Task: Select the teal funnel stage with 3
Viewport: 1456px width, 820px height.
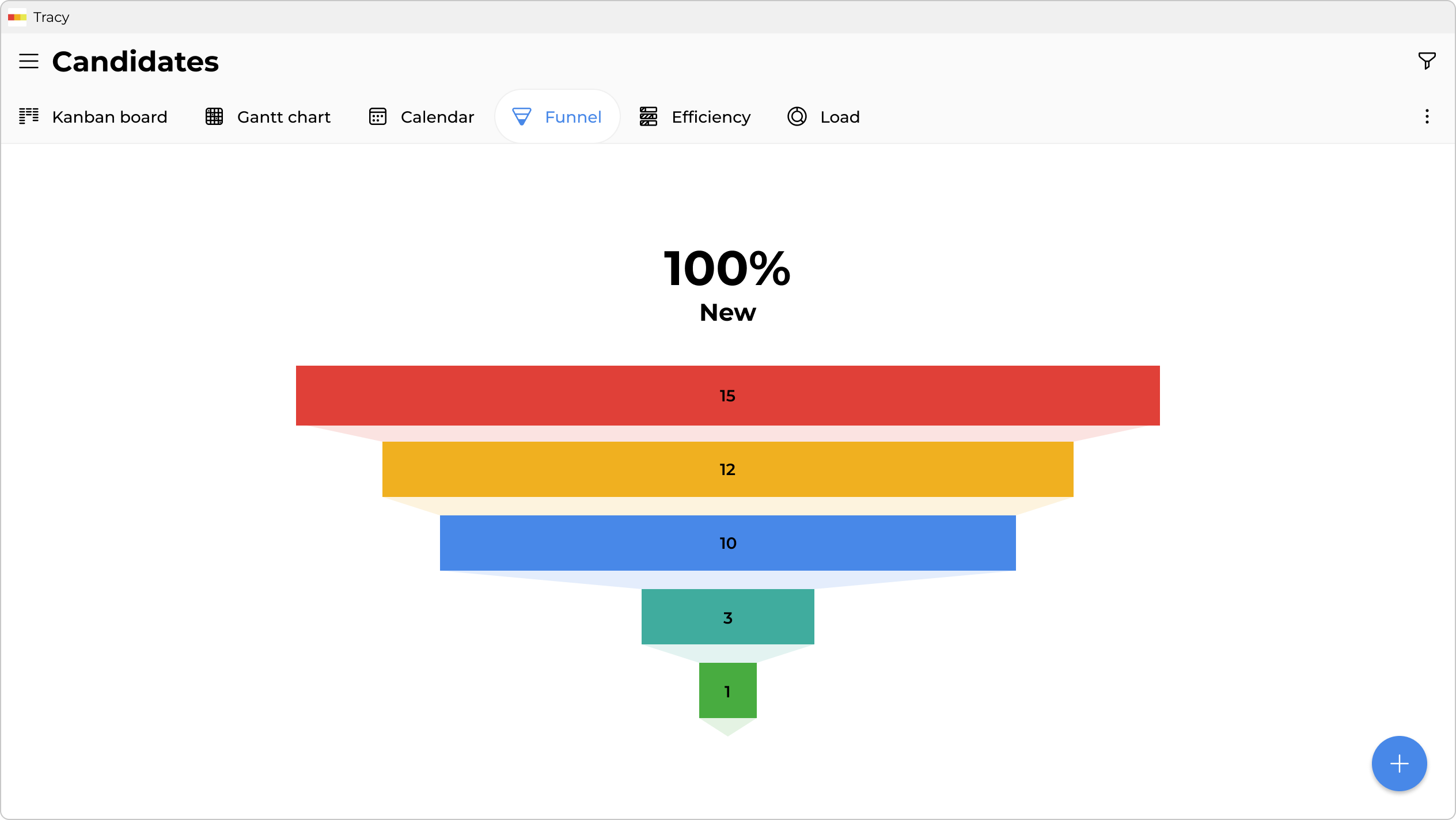Action: 727,617
